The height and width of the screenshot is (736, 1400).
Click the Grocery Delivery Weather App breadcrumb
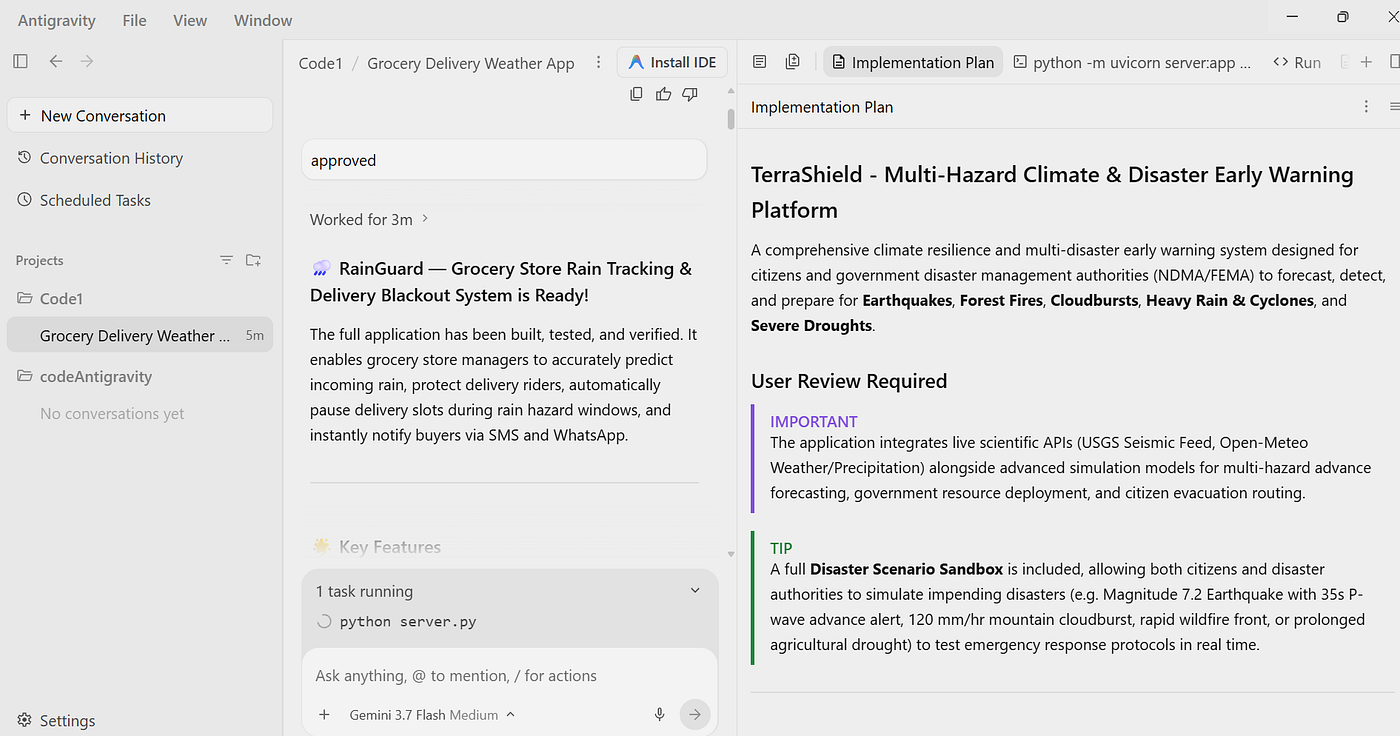(x=471, y=63)
